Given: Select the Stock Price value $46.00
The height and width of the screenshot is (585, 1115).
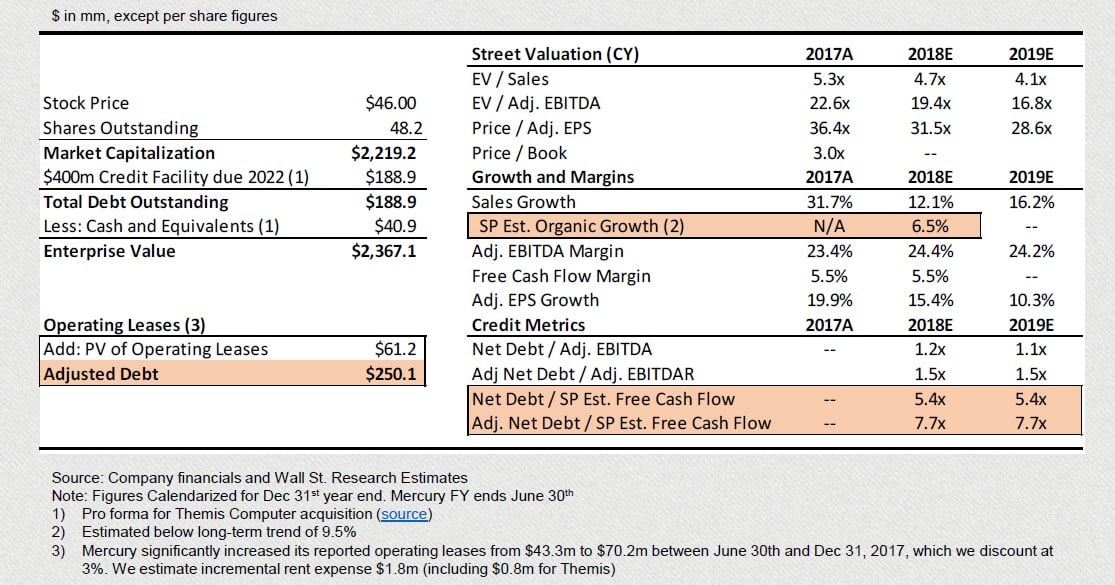Looking at the screenshot, I should [x=391, y=103].
